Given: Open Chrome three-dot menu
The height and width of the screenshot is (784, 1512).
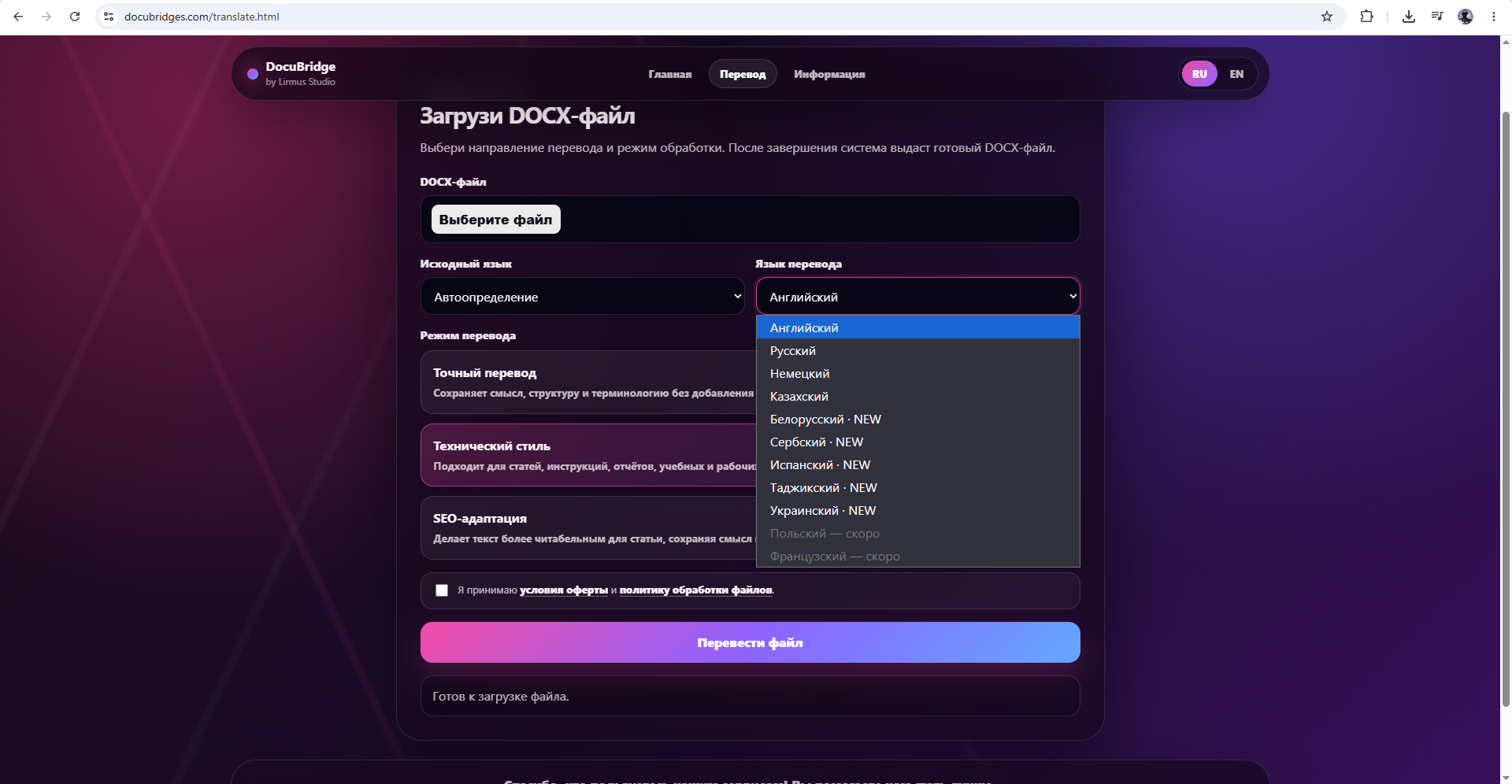Looking at the screenshot, I should point(1494,17).
